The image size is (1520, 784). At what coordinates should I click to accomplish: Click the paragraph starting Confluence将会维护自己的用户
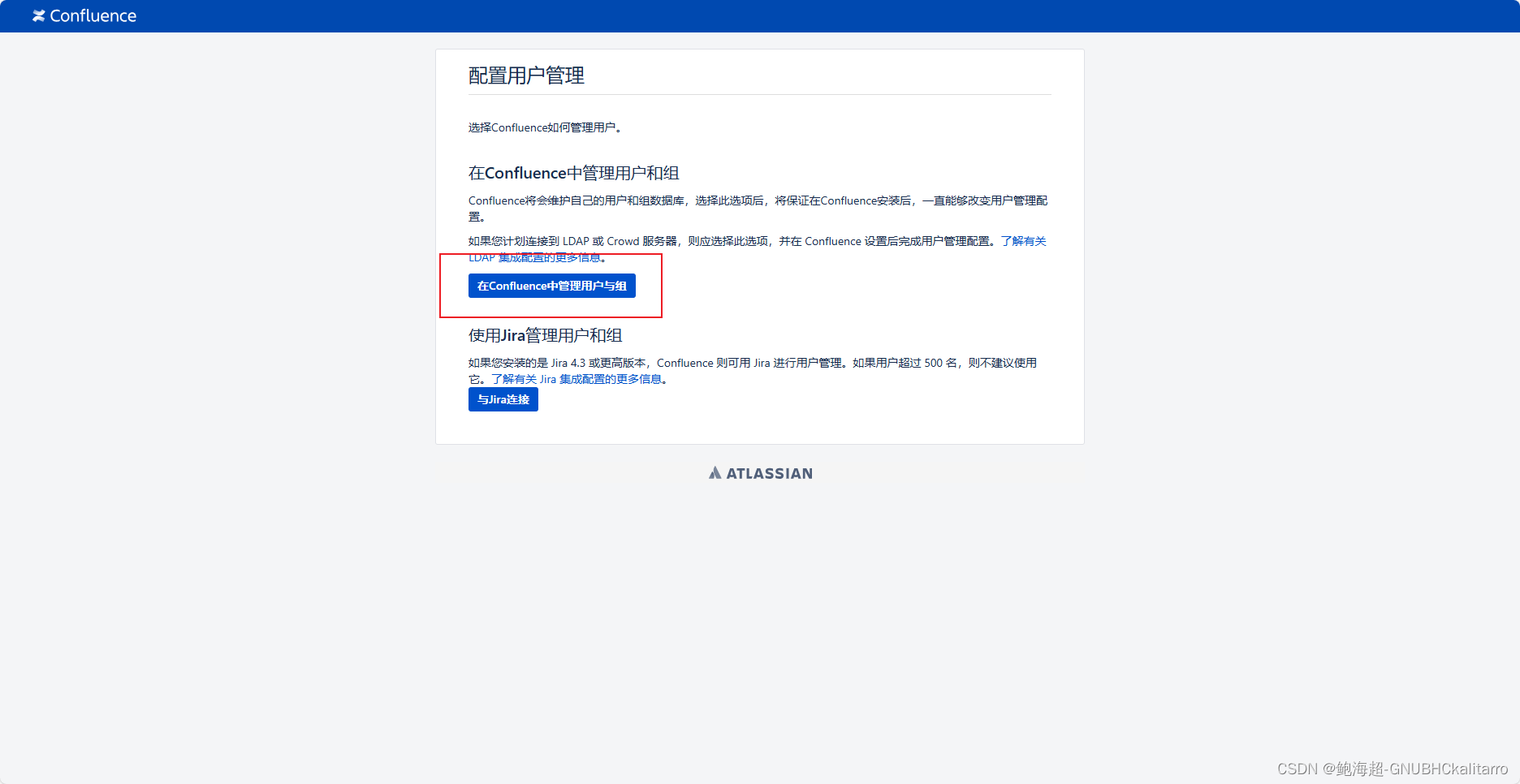pos(758,209)
